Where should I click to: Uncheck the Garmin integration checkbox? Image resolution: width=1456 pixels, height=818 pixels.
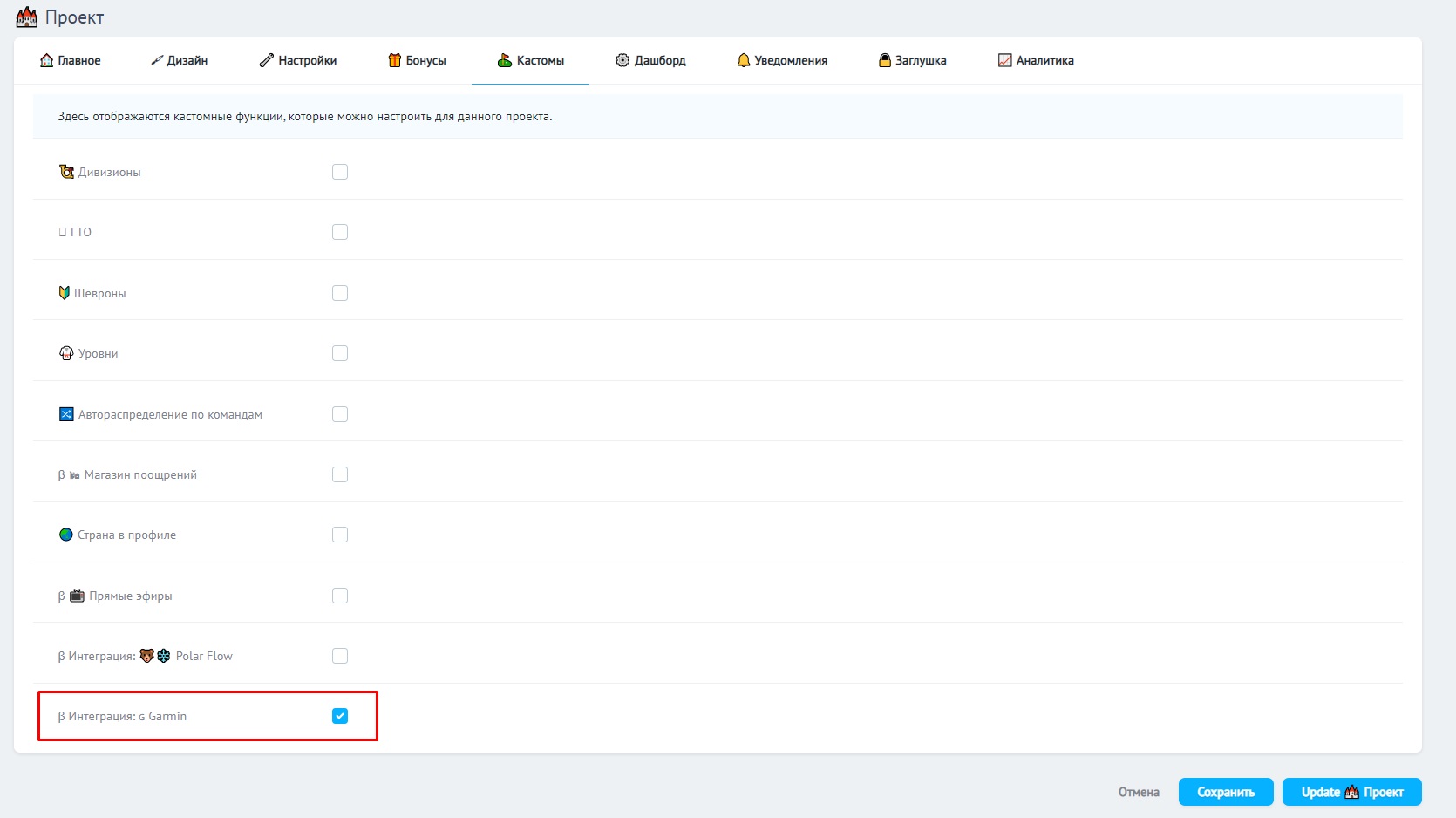[x=340, y=716]
